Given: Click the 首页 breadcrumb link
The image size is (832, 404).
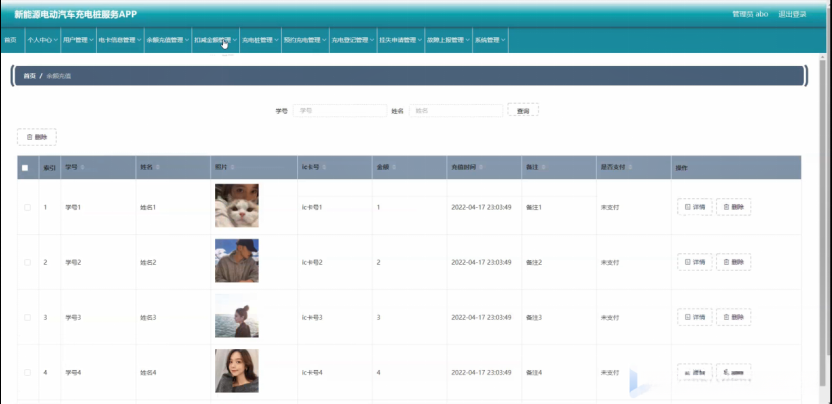Looking at the screenshot, I should pyautogui.click(x=29, y=76).
